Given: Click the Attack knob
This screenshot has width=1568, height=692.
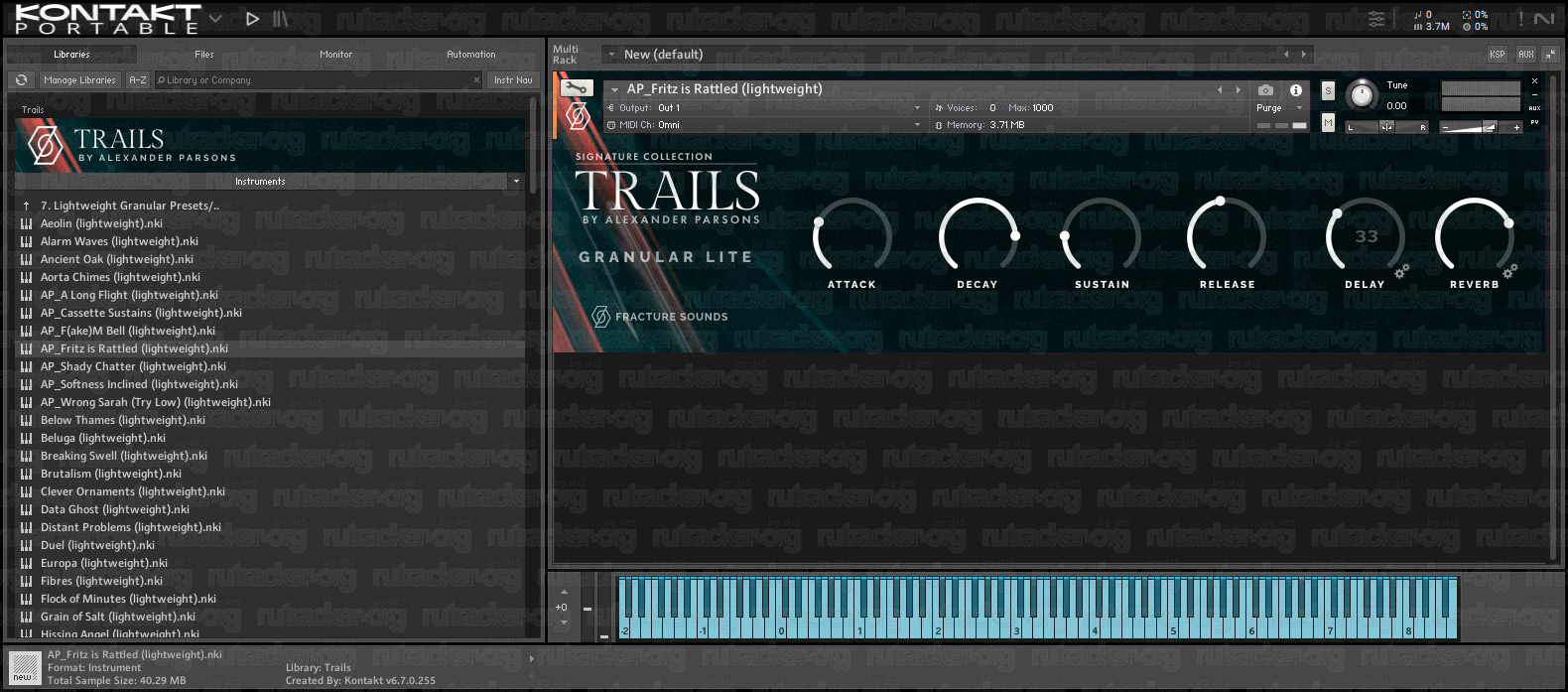Looking at the screenshot, I should click(851, 236).
